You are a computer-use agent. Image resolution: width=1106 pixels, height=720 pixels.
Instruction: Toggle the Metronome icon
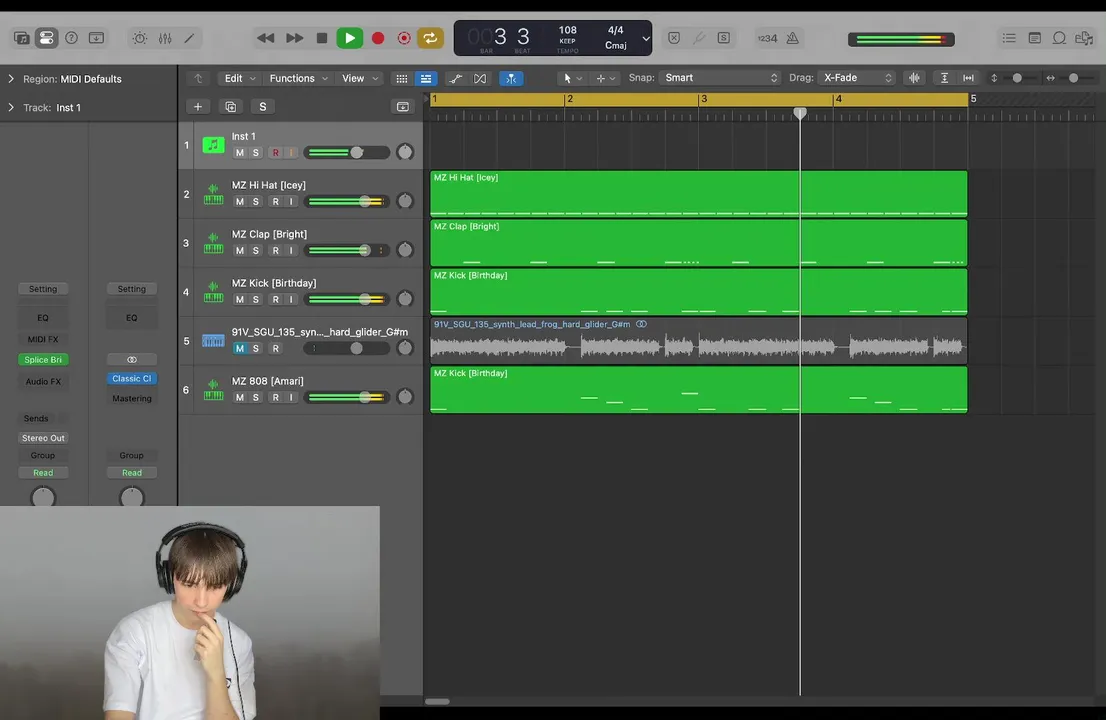(793, 38)
